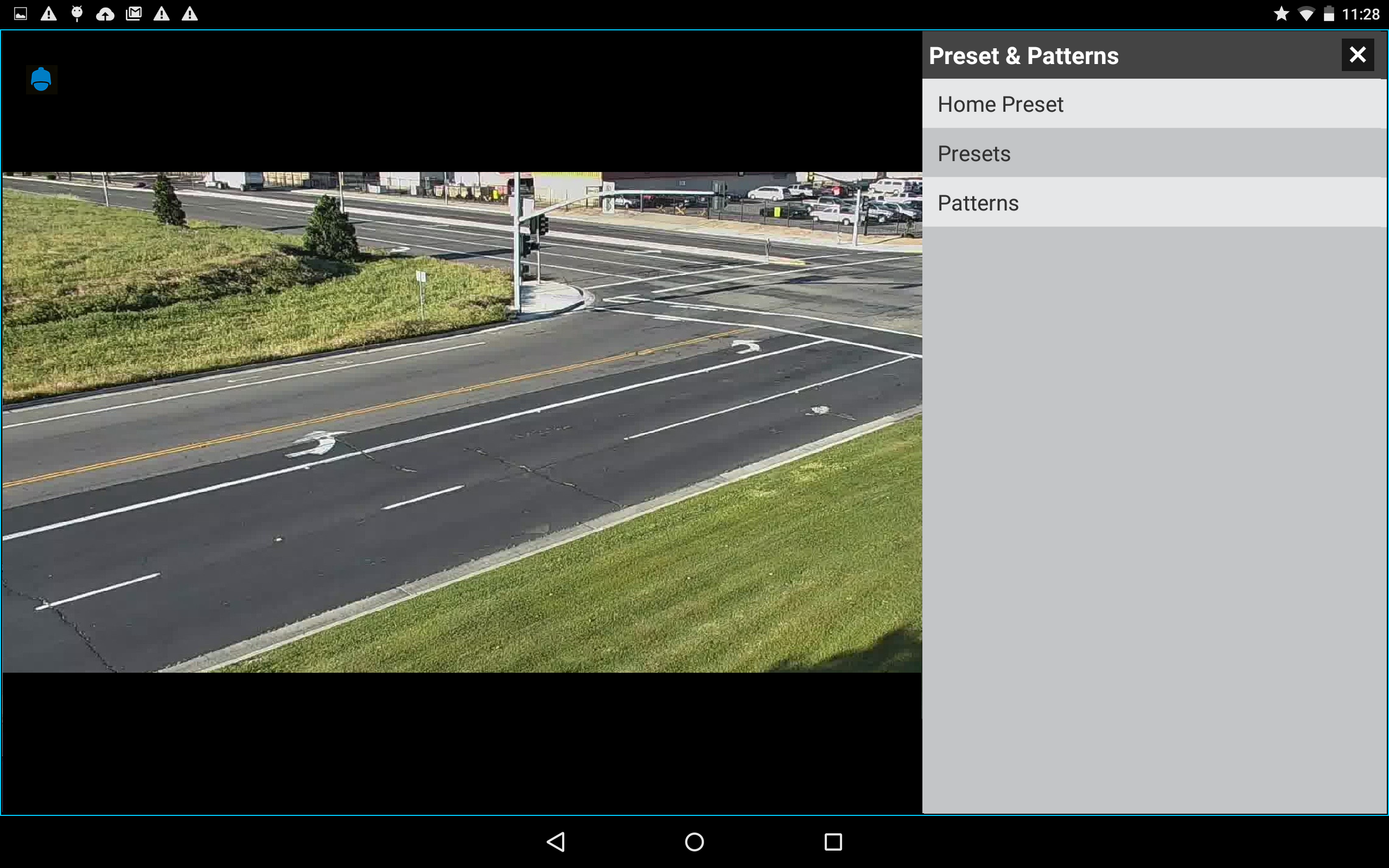The width and height of the screenshot is (1389, 868).
Task: Close the Preset & Patterns panel
Action: 1357,55
